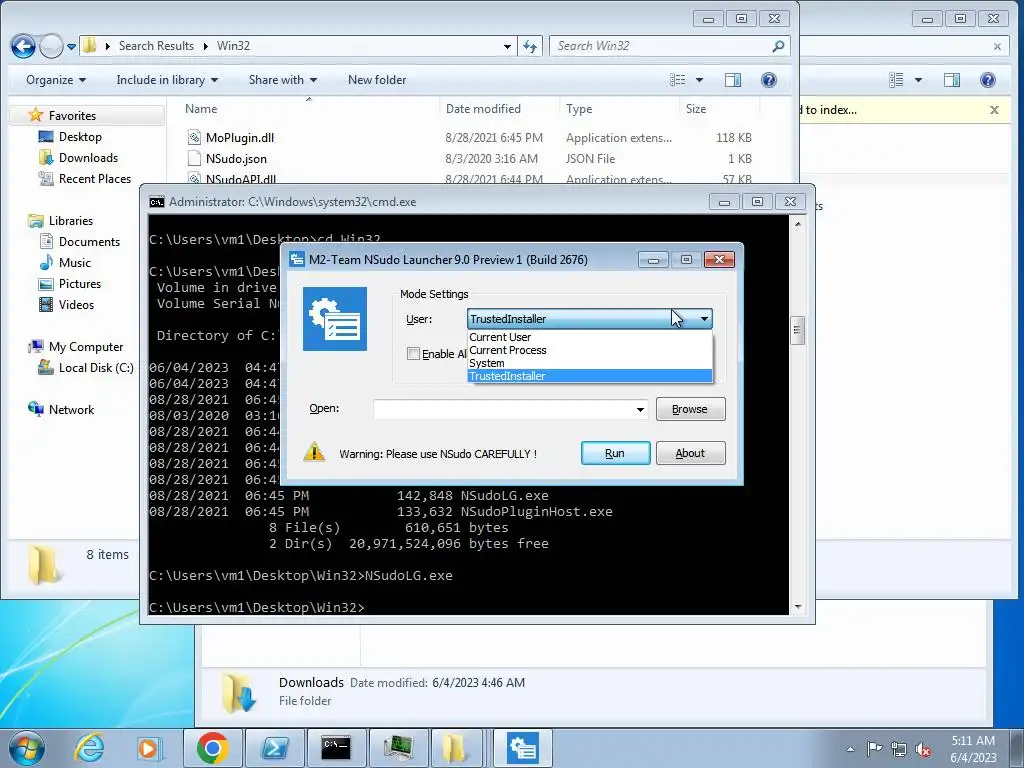The height and width of the screenshot is (768, 1024).
Task: Refresh the Win32 folder view
Action: point(530,46)
